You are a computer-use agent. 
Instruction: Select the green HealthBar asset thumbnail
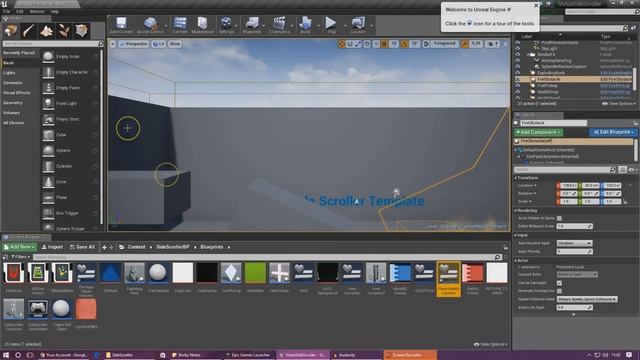[x=255, y=273]
